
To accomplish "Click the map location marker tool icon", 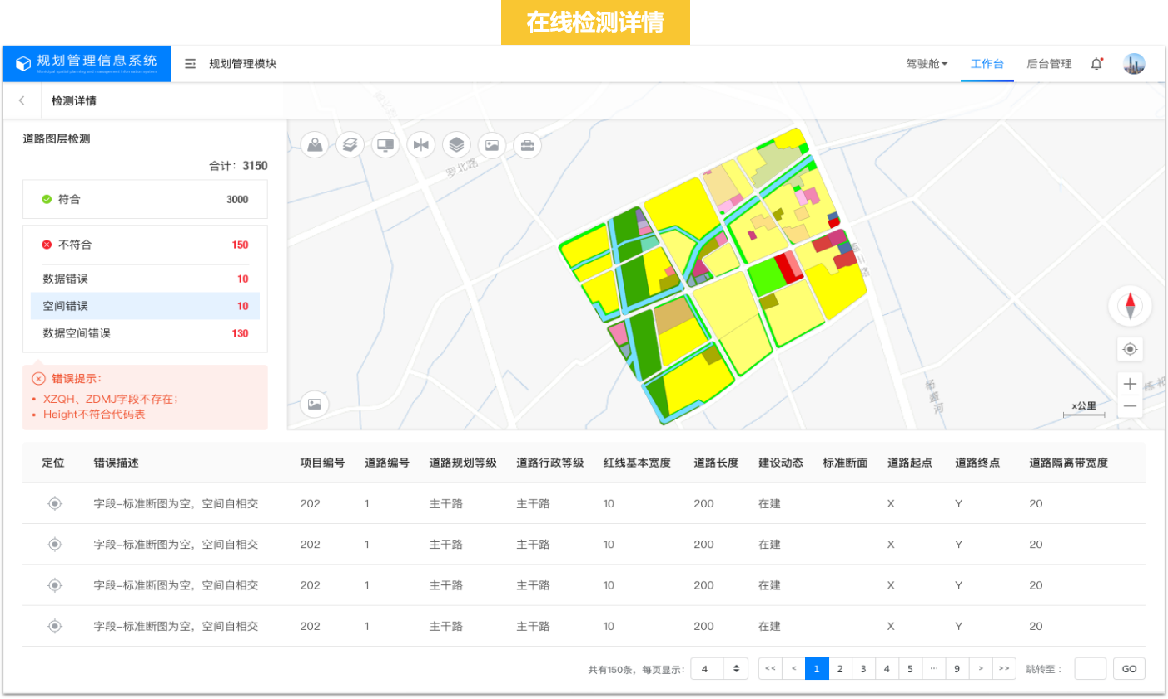I will point(316,145).
